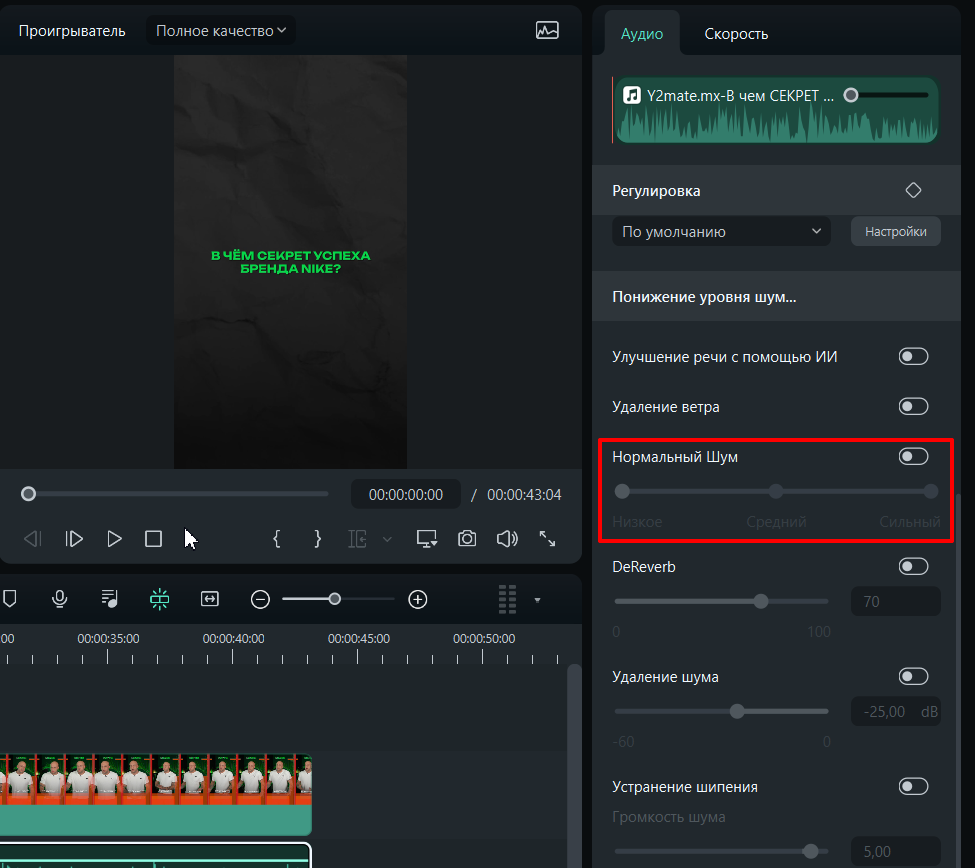Viewport: 975px width, 868px height.
Task: Switch to the Аудио tab
Action: point(642,34)
